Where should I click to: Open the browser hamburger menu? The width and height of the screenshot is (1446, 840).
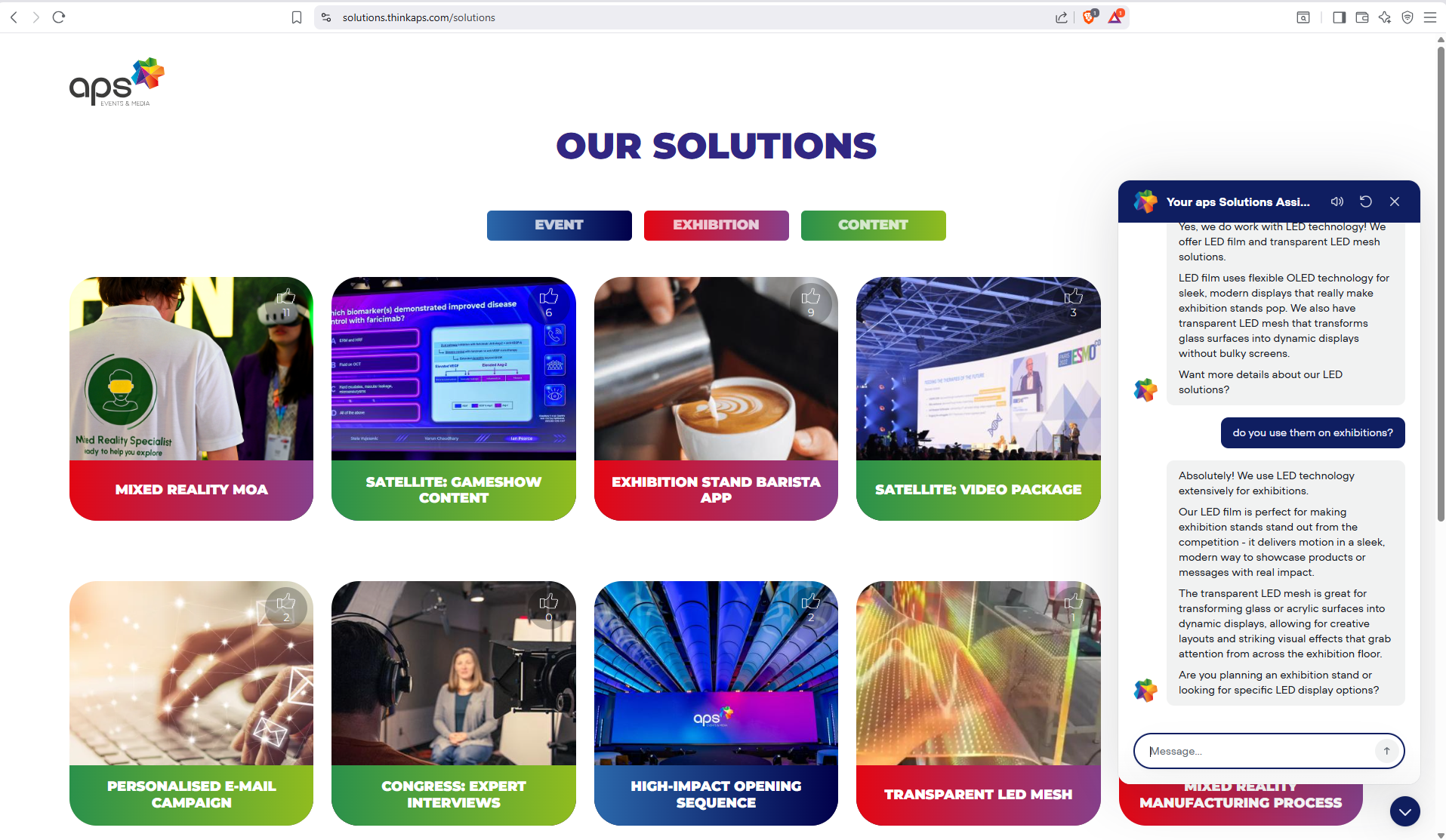1429,17
